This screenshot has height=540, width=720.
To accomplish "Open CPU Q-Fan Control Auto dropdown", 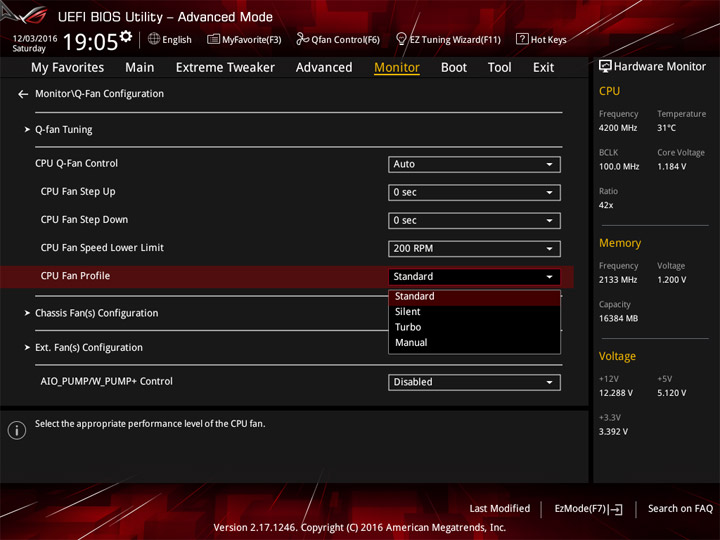I will pyautogui.click(x=474, y=164).
